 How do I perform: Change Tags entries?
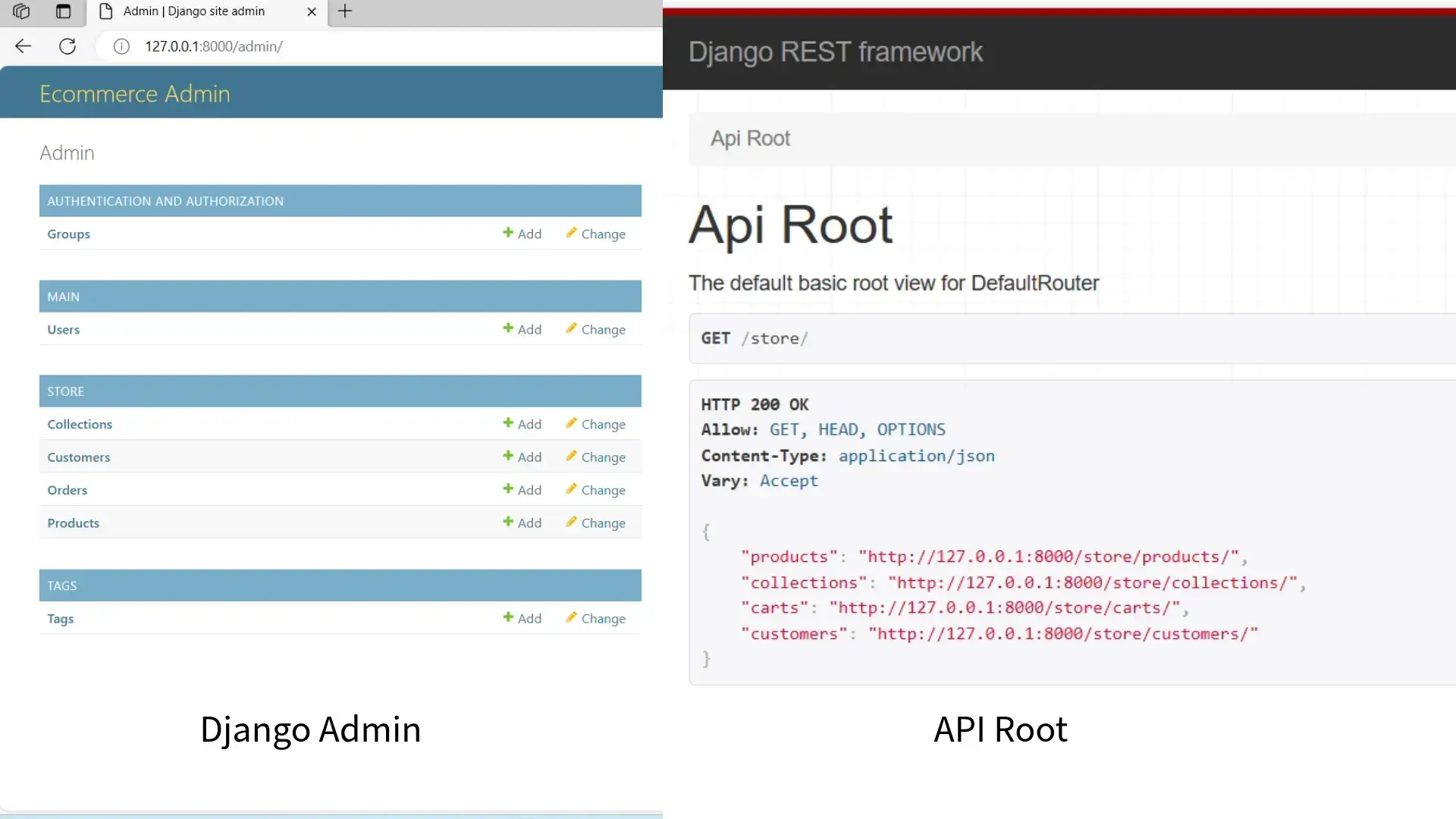(x=596, y=619)
